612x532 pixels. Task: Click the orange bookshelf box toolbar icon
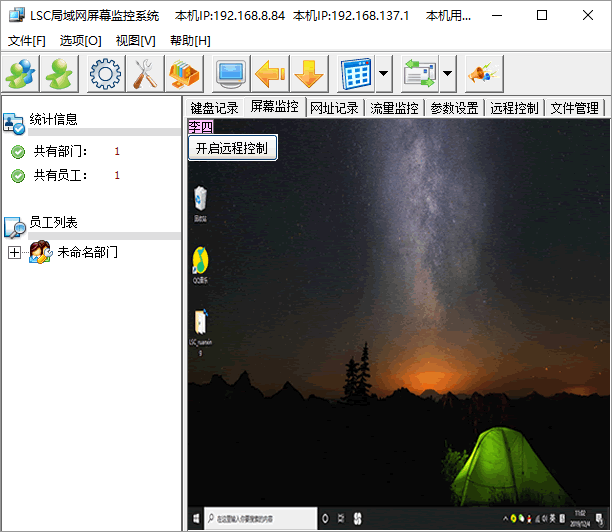(x=184, y=73)
